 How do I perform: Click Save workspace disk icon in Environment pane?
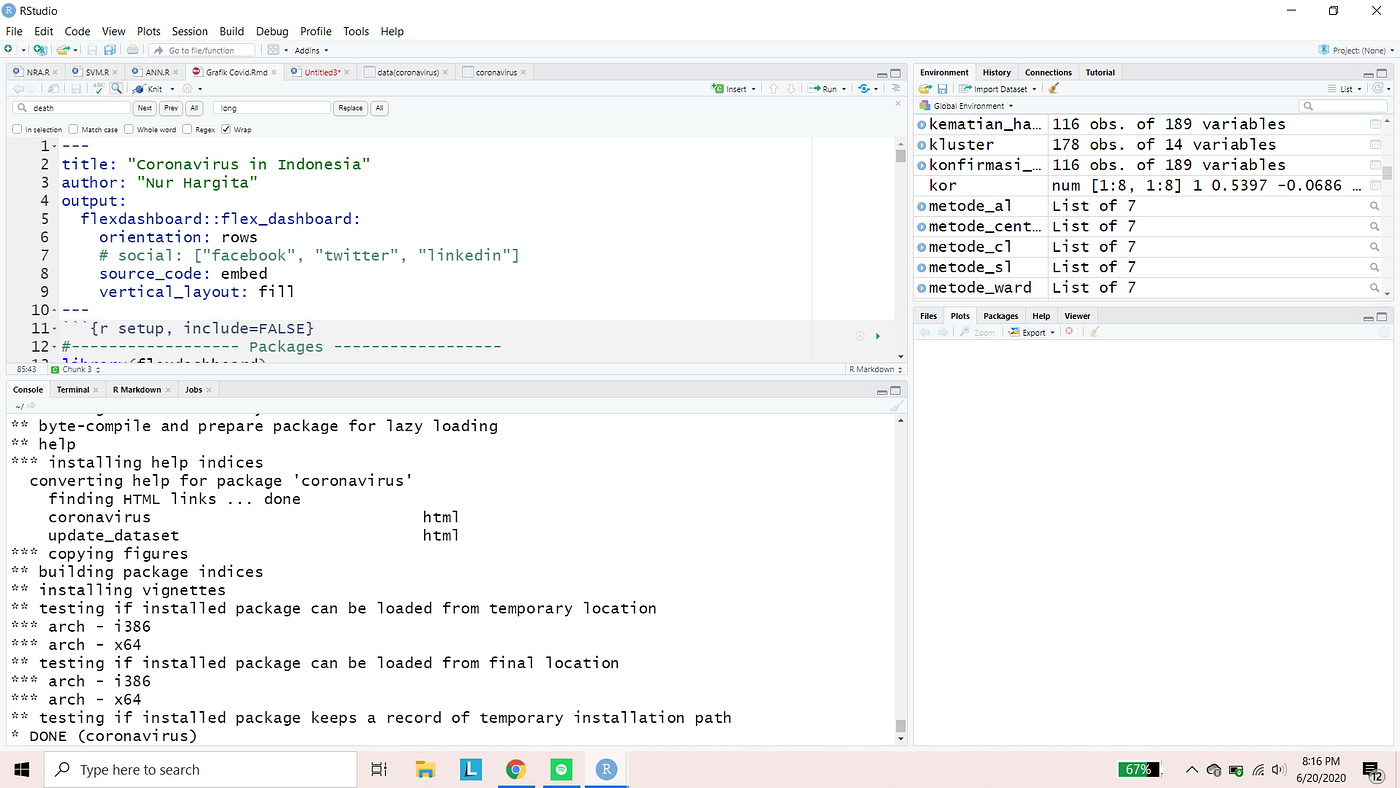942,89
